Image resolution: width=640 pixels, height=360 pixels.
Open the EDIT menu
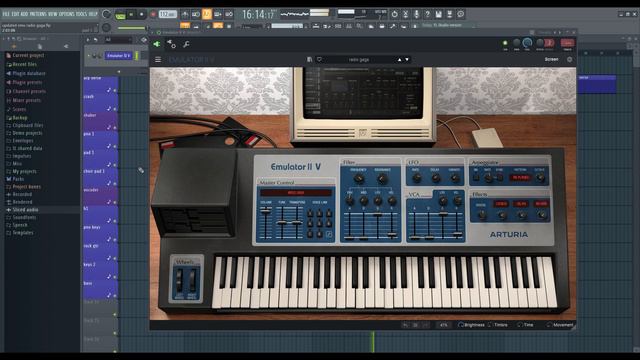click(15, 14)
